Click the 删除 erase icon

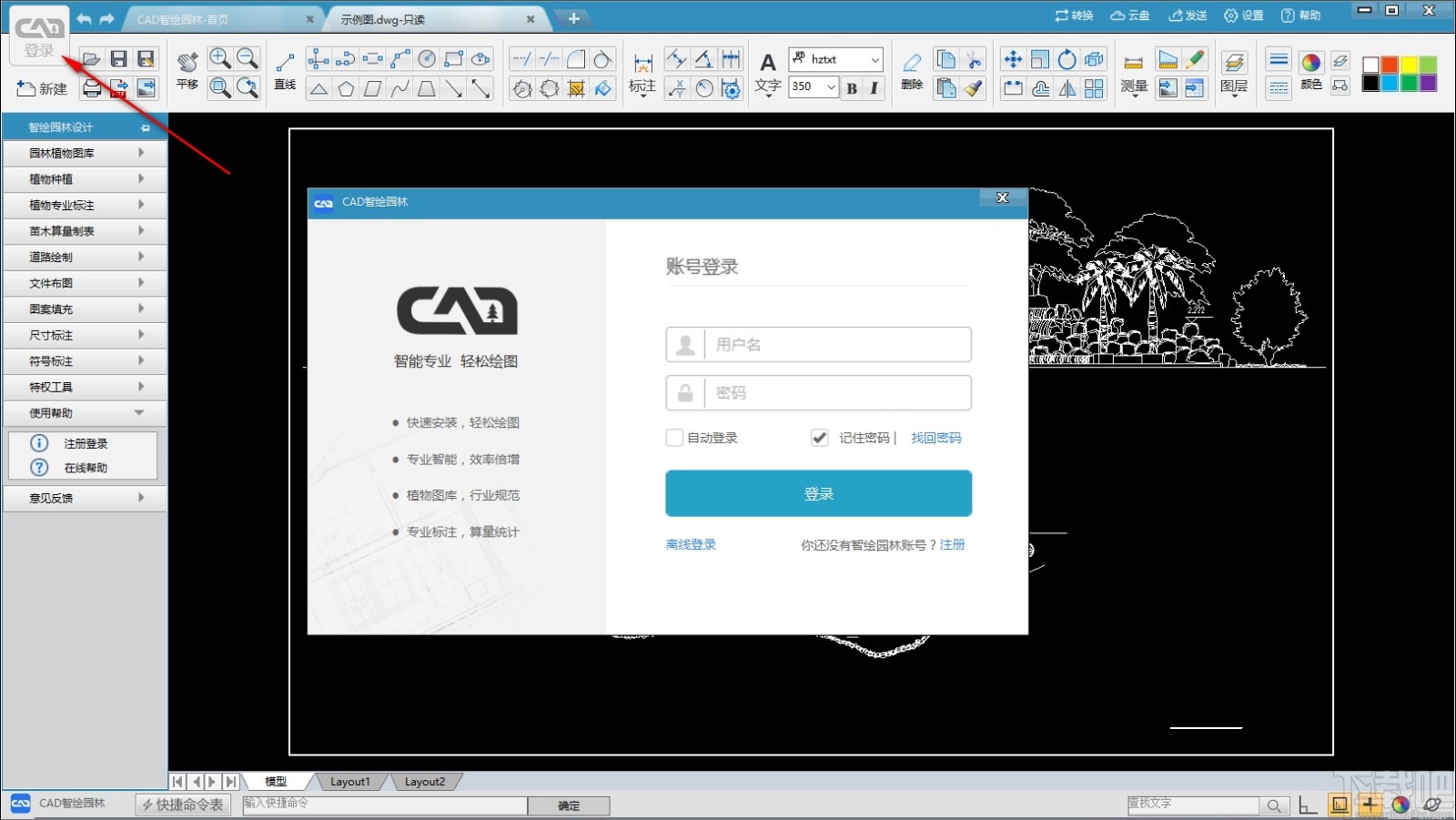pyautogui.click(x=911, y=71)
